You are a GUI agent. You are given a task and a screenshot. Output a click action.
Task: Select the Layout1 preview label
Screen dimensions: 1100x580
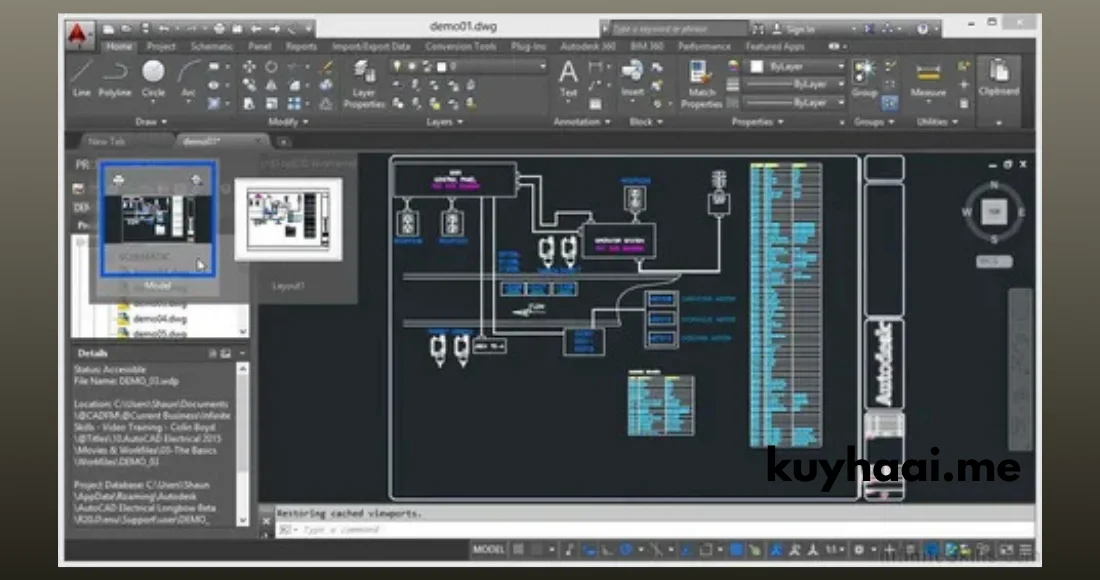coord(288,286)
